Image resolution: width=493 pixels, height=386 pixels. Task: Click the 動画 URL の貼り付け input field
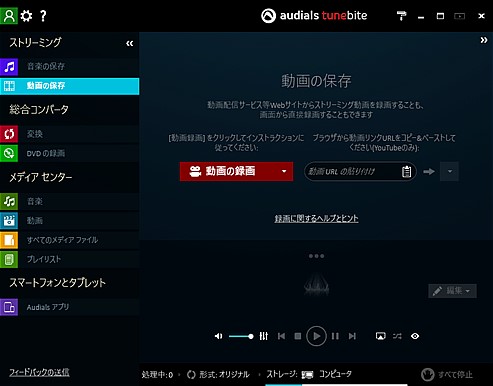(353, 171)
